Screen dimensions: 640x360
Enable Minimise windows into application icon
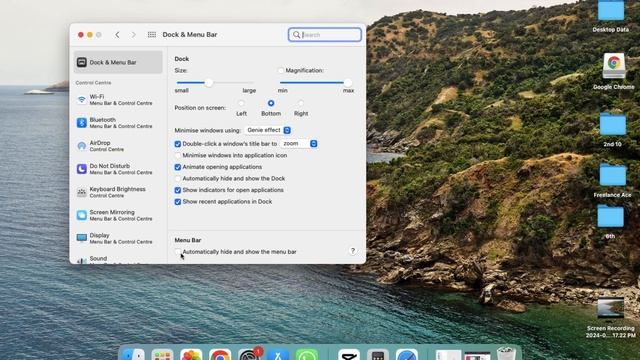(x=178, y=156)
